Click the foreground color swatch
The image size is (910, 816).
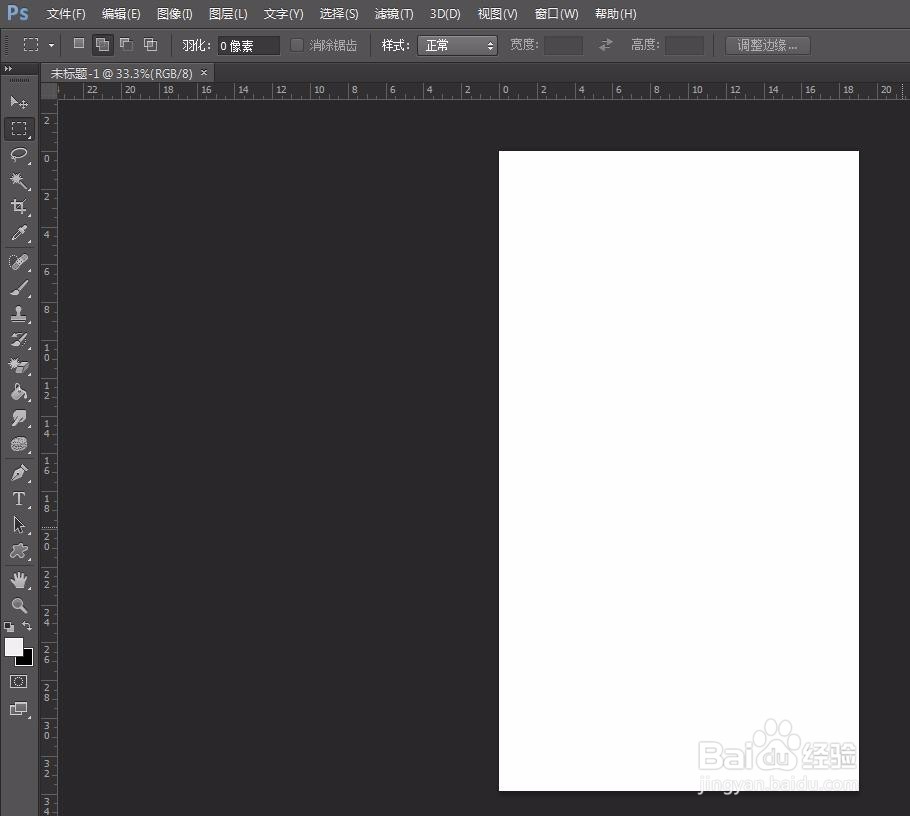click(12, 648)
